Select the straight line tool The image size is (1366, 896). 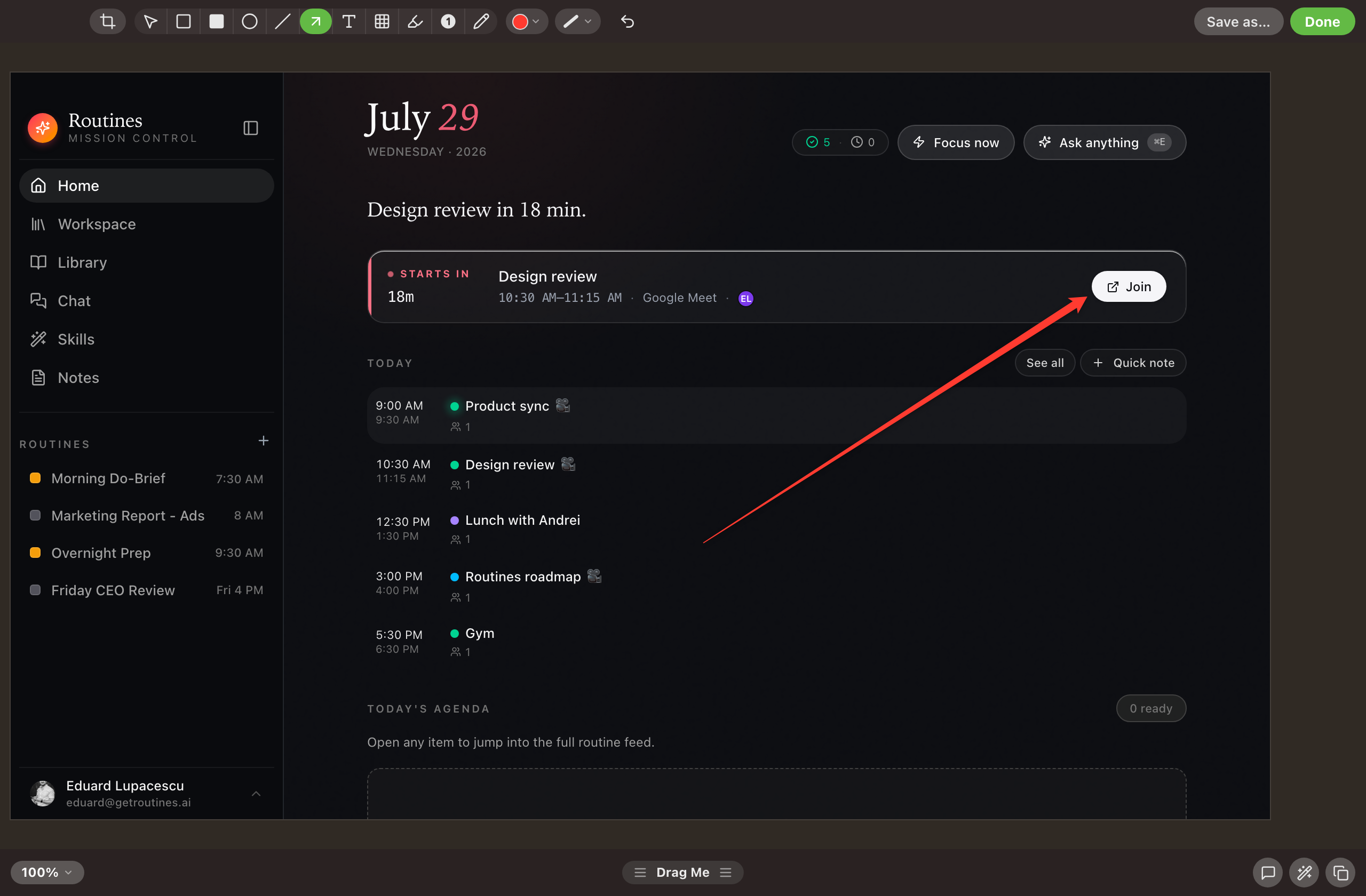[282, 22]
